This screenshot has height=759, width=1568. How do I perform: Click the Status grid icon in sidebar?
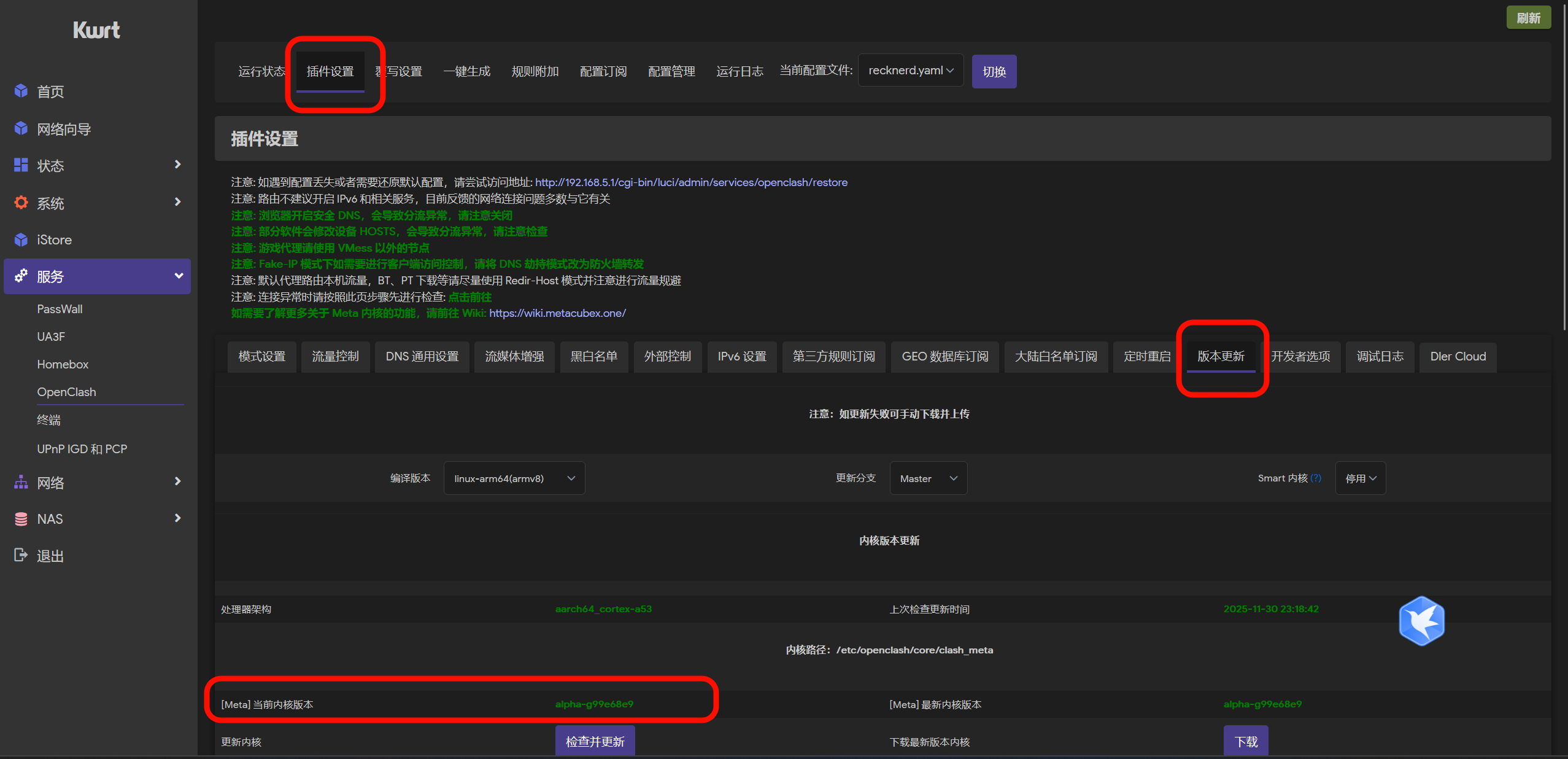pos(21,165)
